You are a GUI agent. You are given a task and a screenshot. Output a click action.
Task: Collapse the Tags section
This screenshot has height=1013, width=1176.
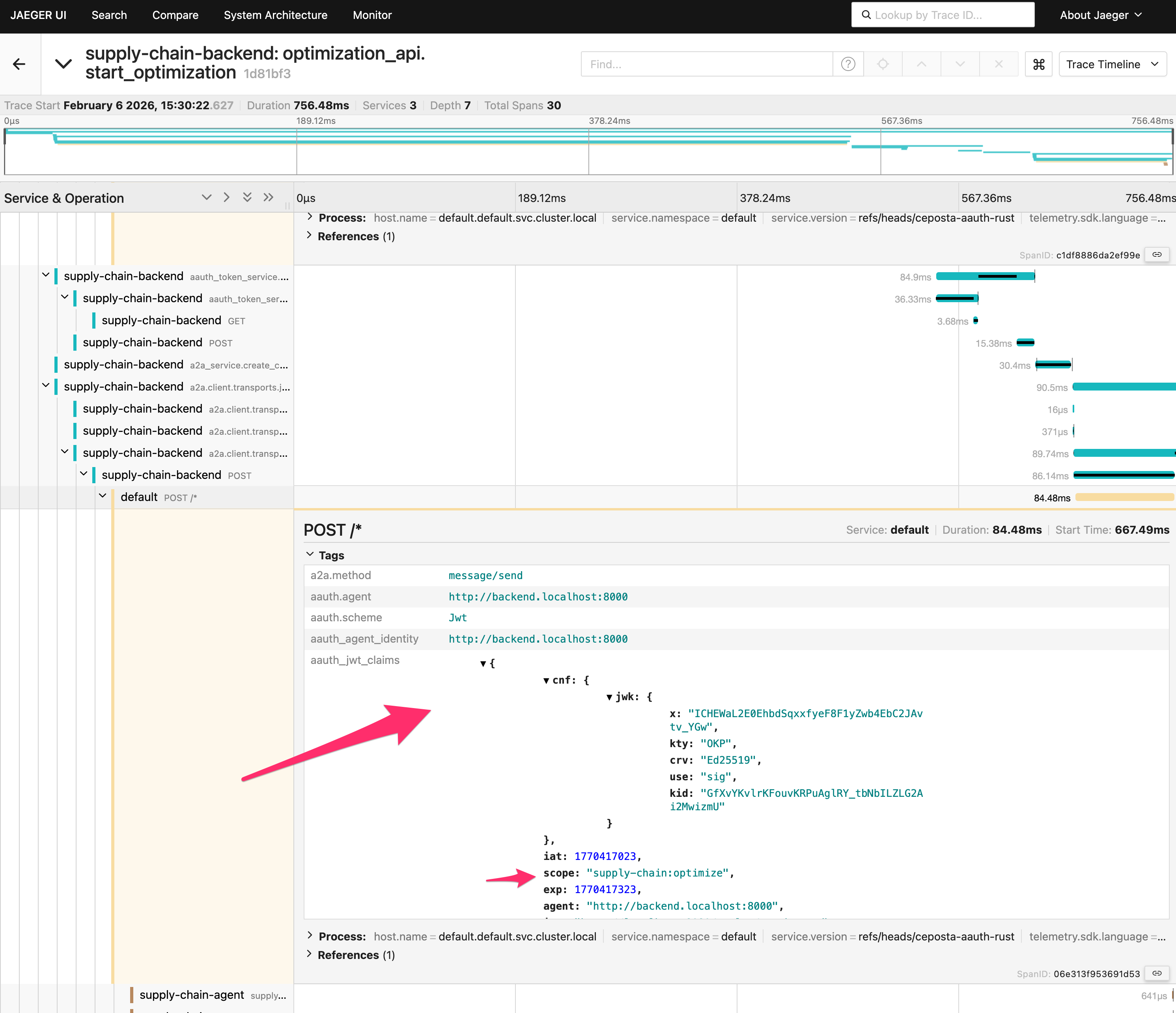coord(310,555)
